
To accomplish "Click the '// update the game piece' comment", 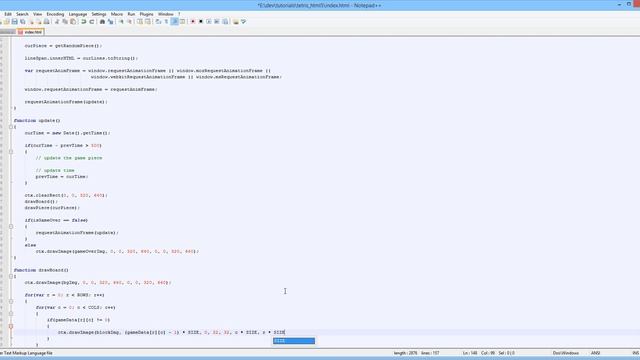I will (x=69, y=158).
